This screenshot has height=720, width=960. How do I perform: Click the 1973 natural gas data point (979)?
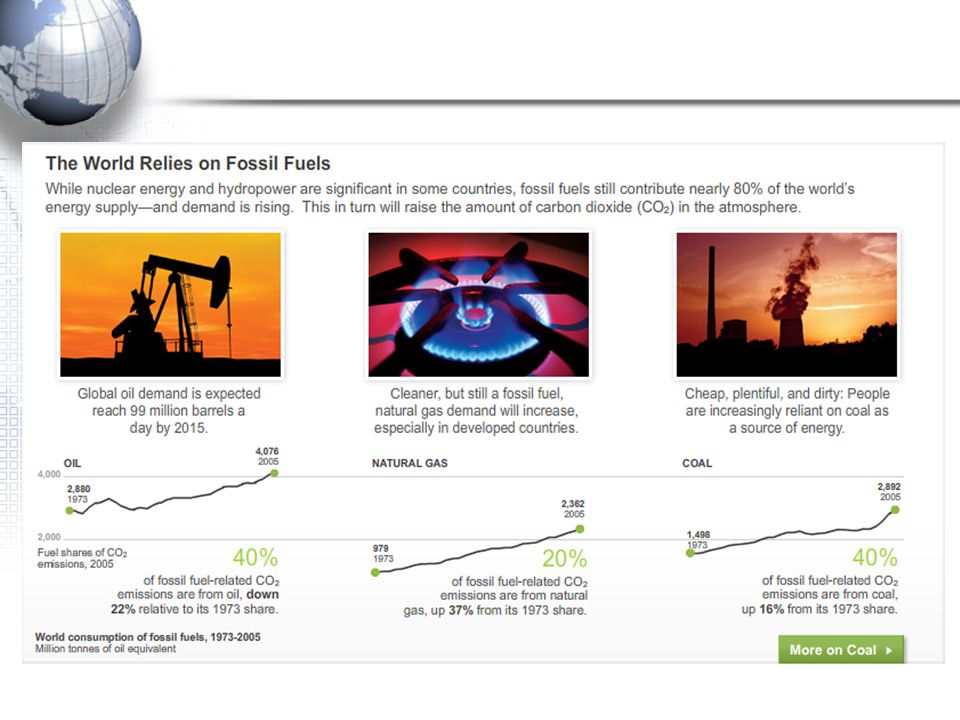(375, 572)
